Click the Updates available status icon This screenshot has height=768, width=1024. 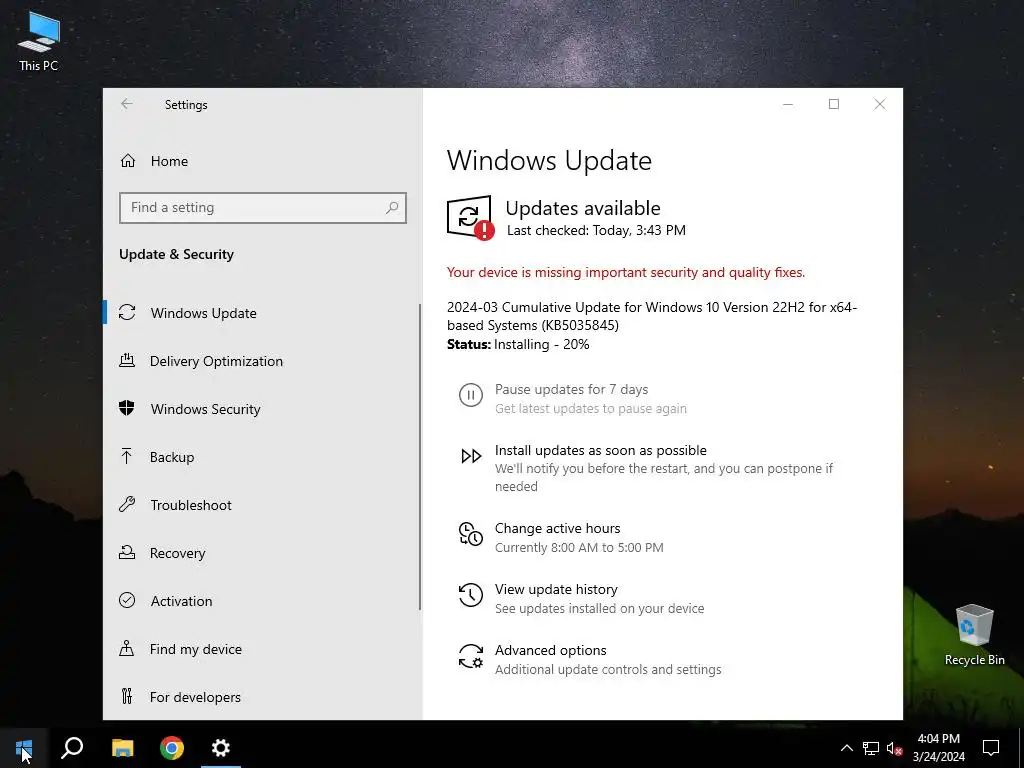coord(470,218)
